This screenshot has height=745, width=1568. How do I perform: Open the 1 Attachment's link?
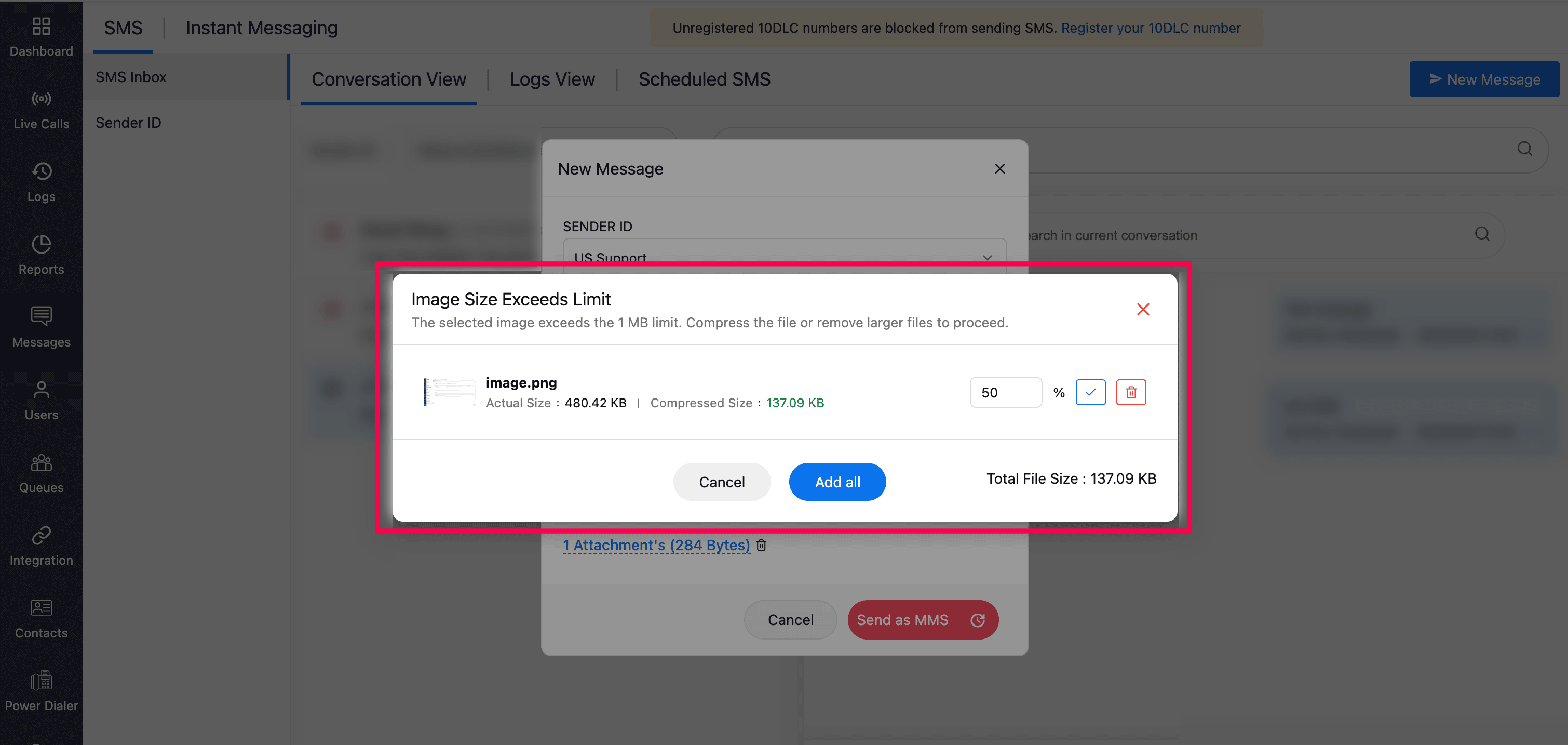656,545
